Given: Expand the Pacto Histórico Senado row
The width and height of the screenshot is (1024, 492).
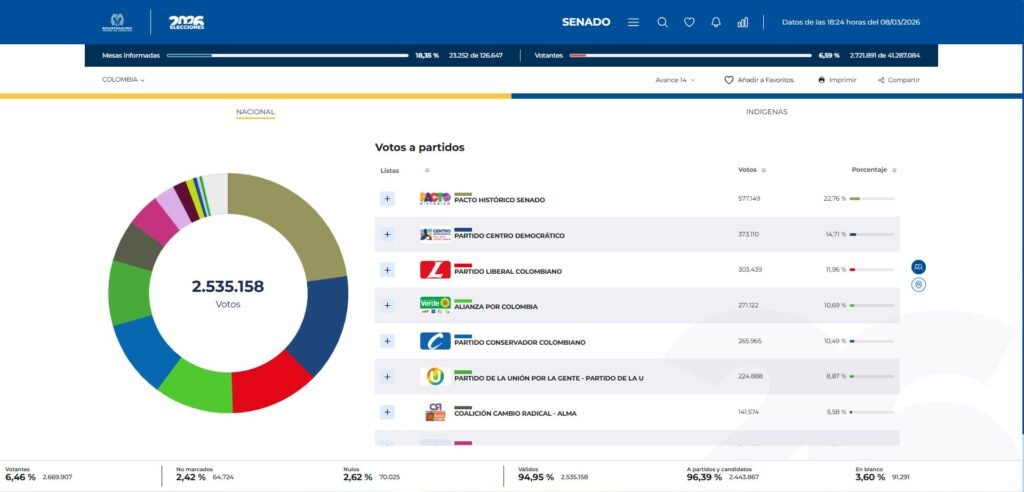Looking at the screenshot, I should click(387, 199).
